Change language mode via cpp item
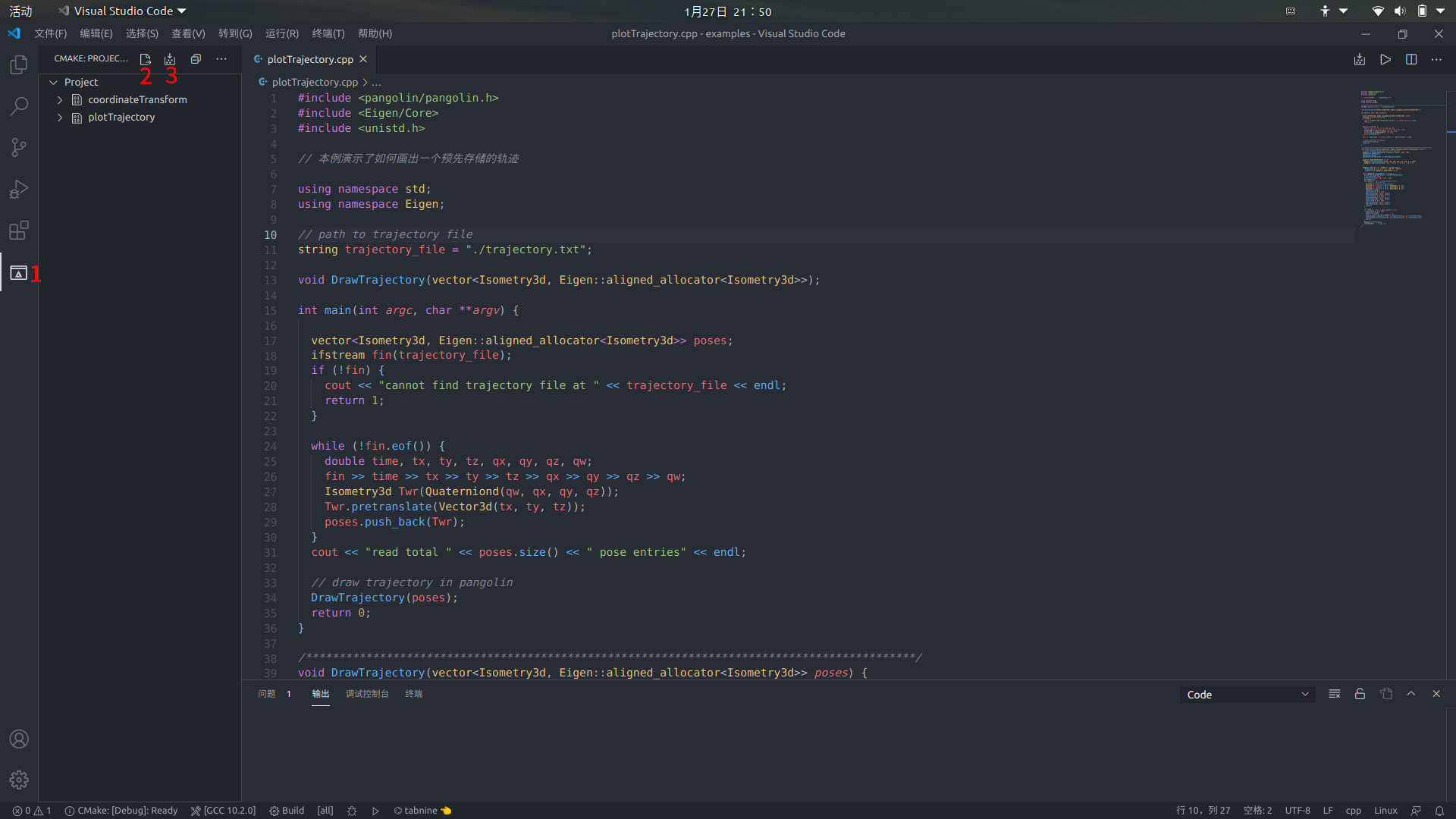This screenshot has height=819, width=1456. pyautogui.click(x=1354, y=811)
